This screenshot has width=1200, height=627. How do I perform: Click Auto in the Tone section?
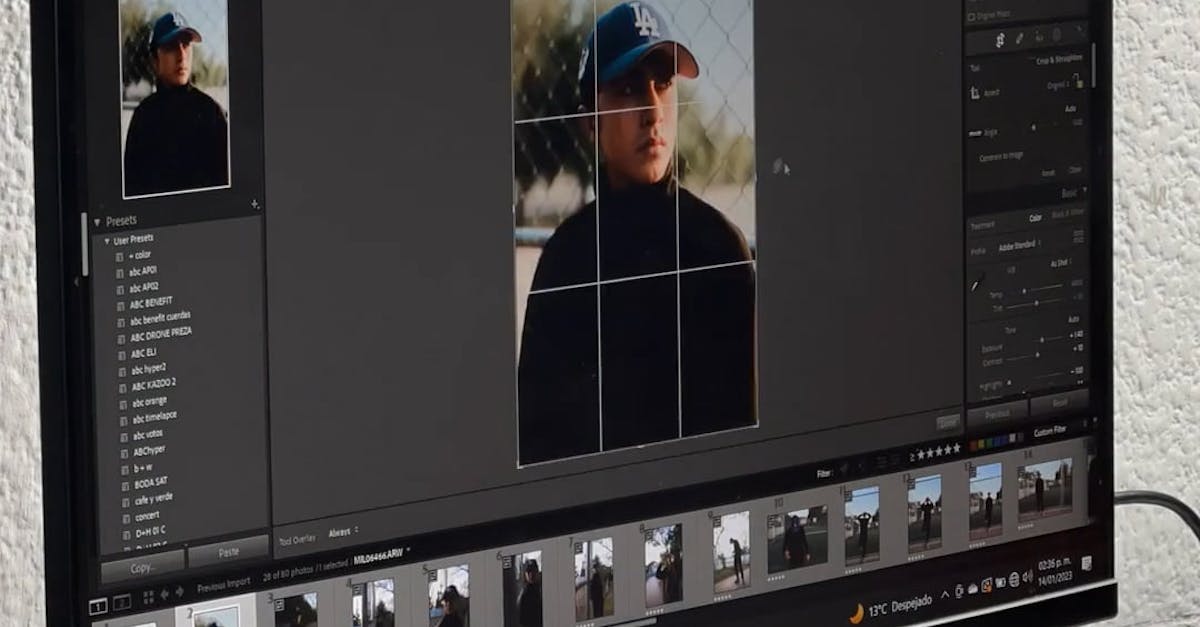[1073, 319]
